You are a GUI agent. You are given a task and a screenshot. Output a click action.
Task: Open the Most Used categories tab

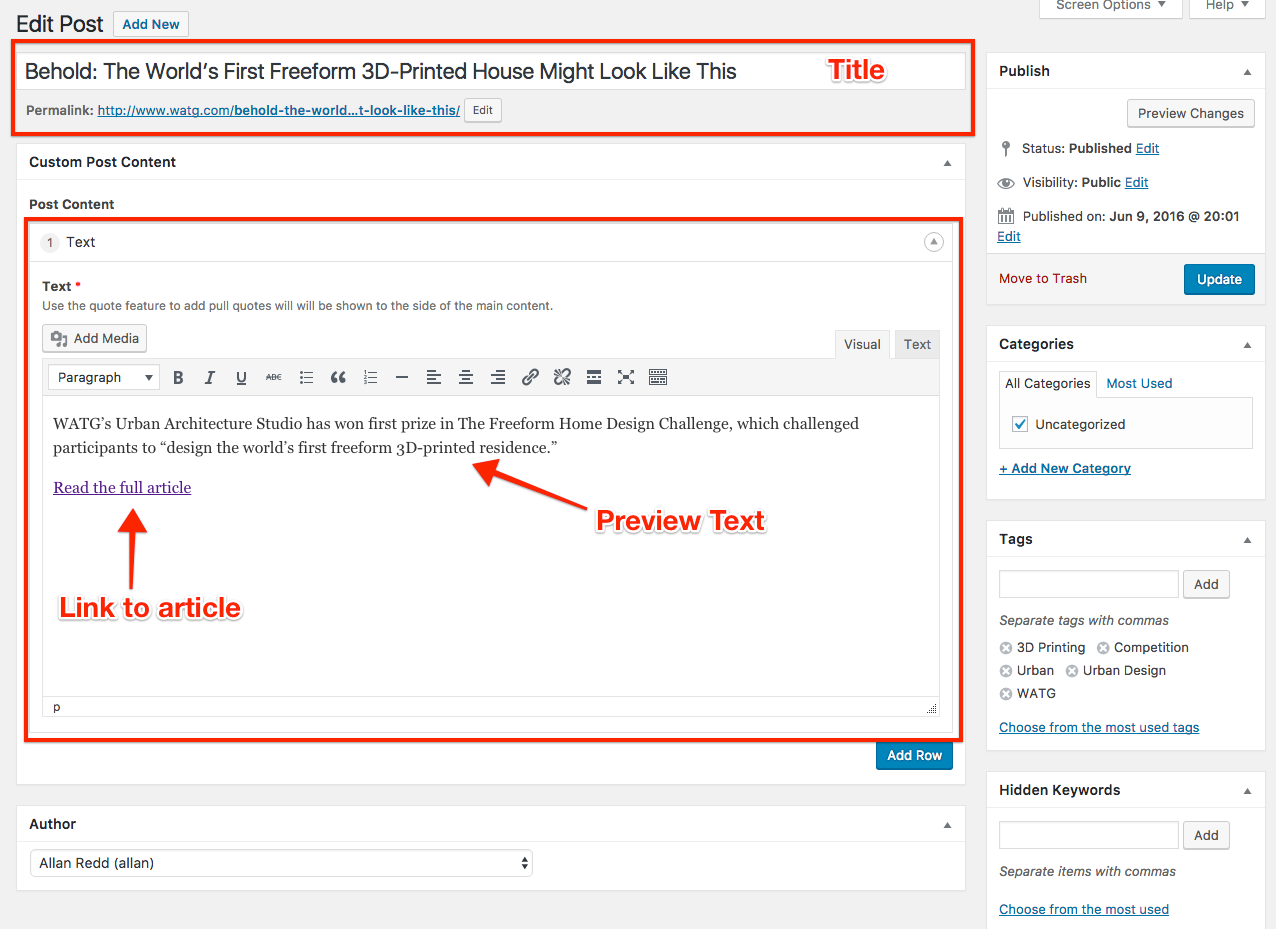point(1139,383)
